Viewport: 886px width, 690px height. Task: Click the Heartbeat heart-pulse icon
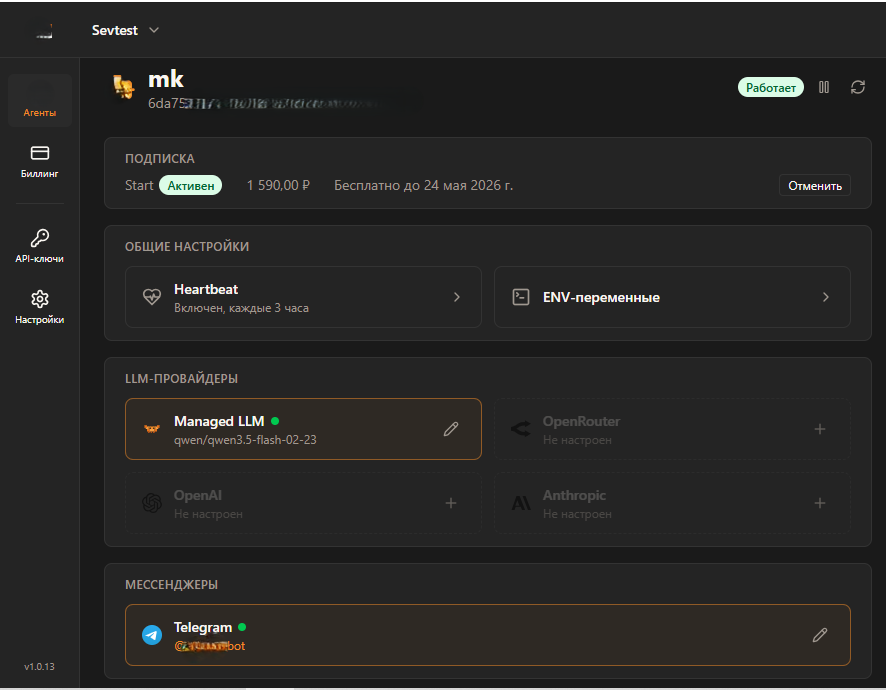pyautogui.click(x=152, y=297)
